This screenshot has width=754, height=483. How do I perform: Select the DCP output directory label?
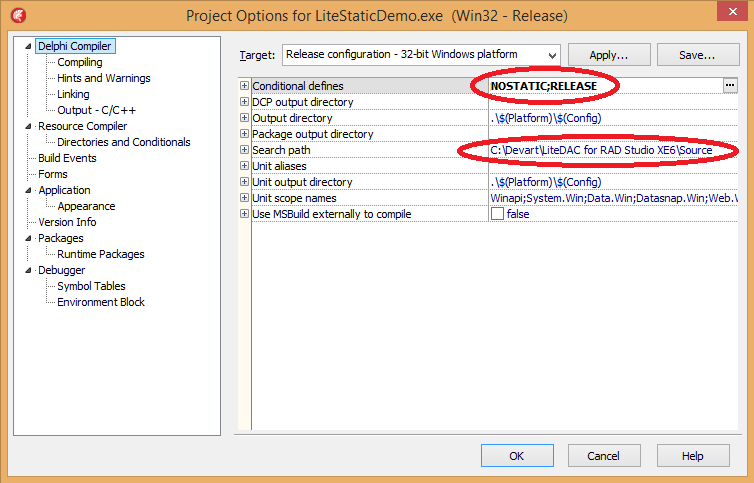302,102
